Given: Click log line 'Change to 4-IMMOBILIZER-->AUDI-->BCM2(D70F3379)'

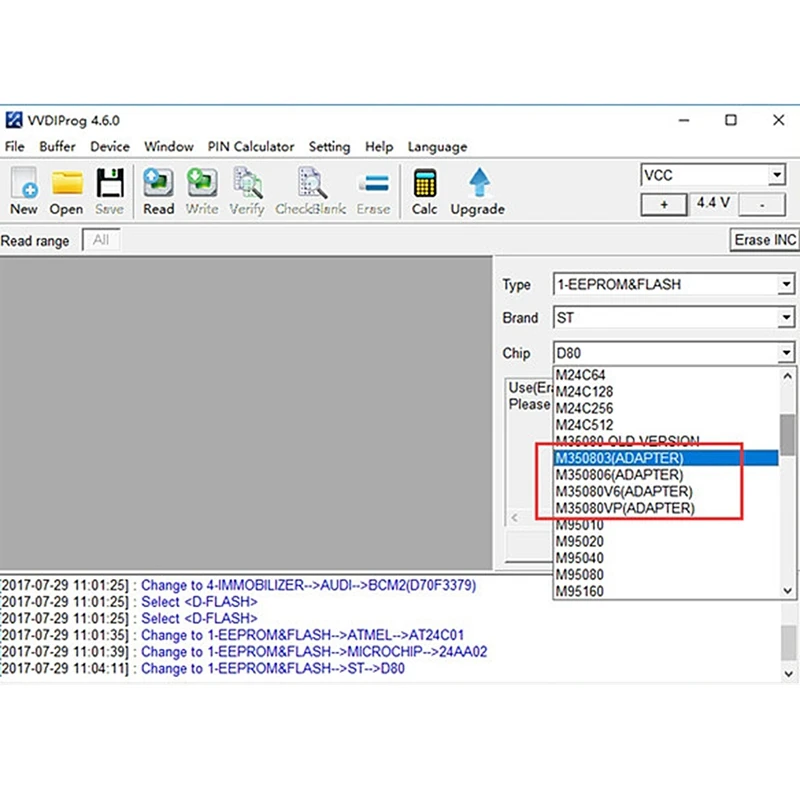Looking at the screenshot, I should click(x=309, y=585).
